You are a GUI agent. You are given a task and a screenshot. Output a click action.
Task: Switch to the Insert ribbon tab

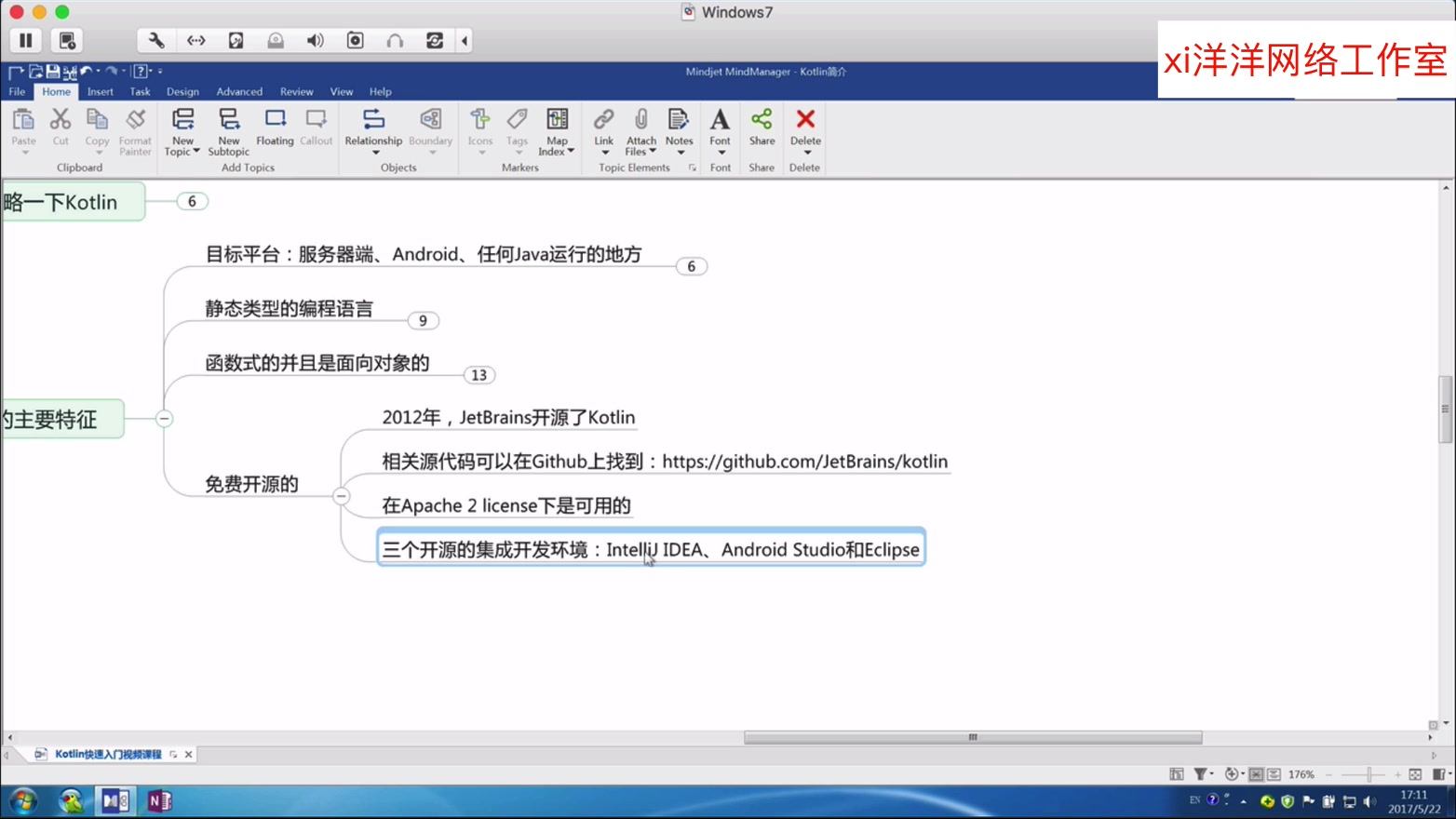point(100,91)
